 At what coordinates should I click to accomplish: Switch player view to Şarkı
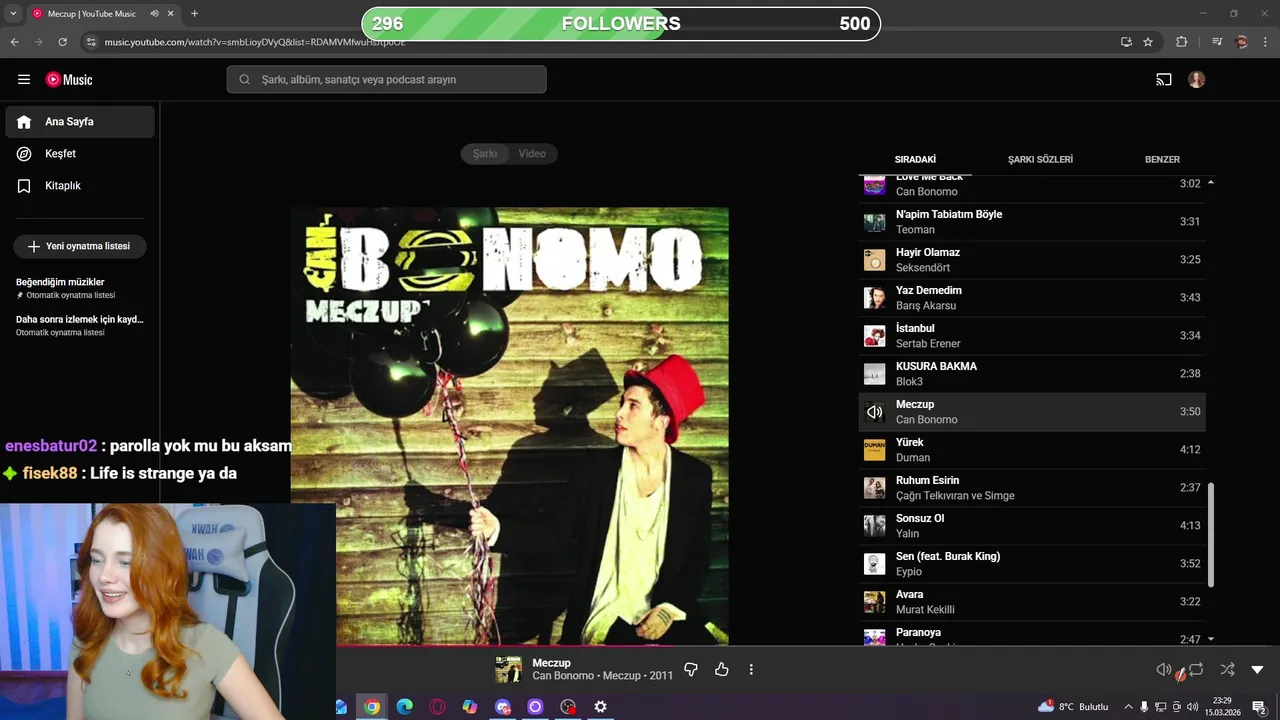click(x=485, y=153)
